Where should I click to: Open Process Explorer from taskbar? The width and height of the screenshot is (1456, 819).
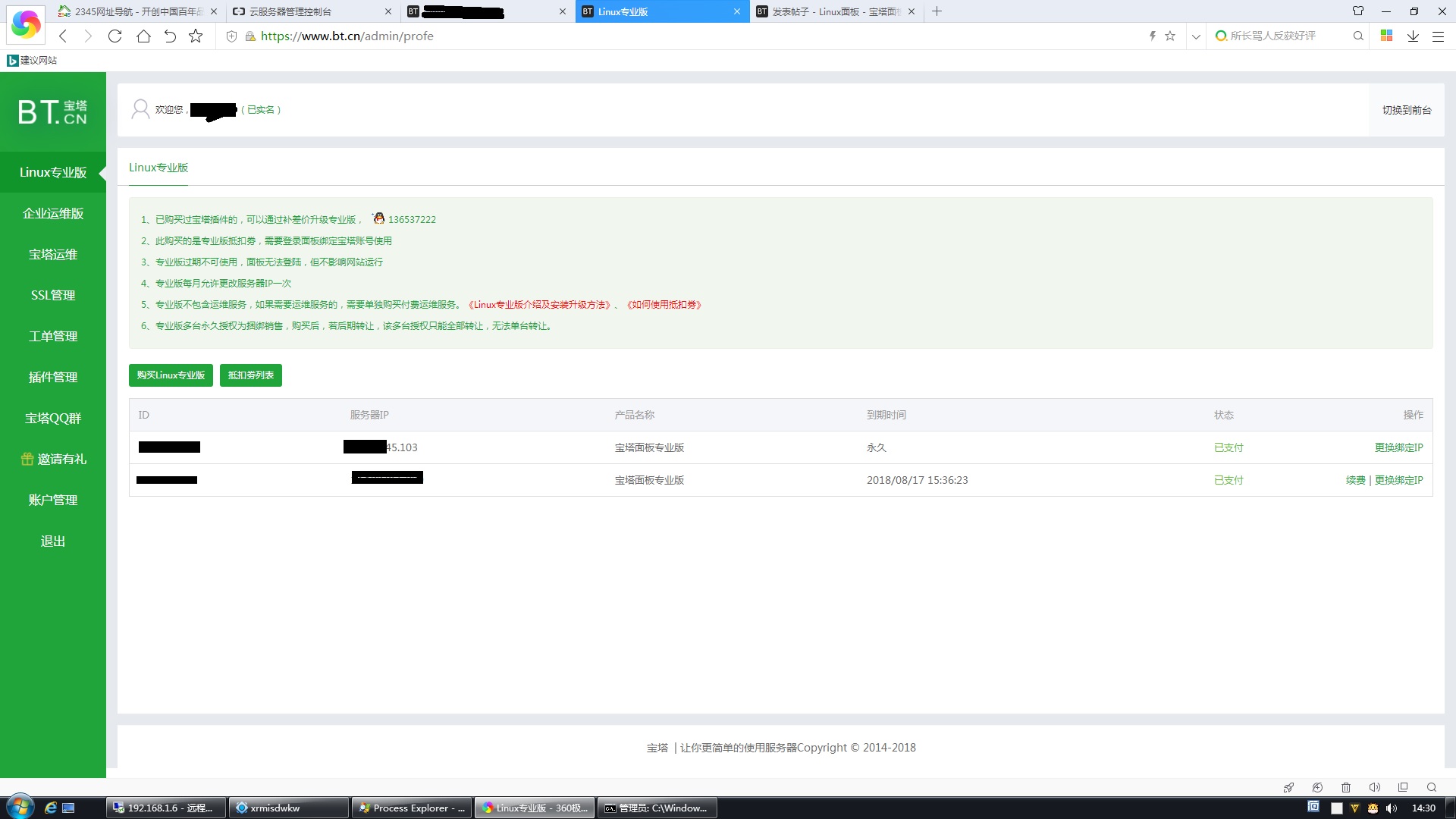click(x=411, y=808)
